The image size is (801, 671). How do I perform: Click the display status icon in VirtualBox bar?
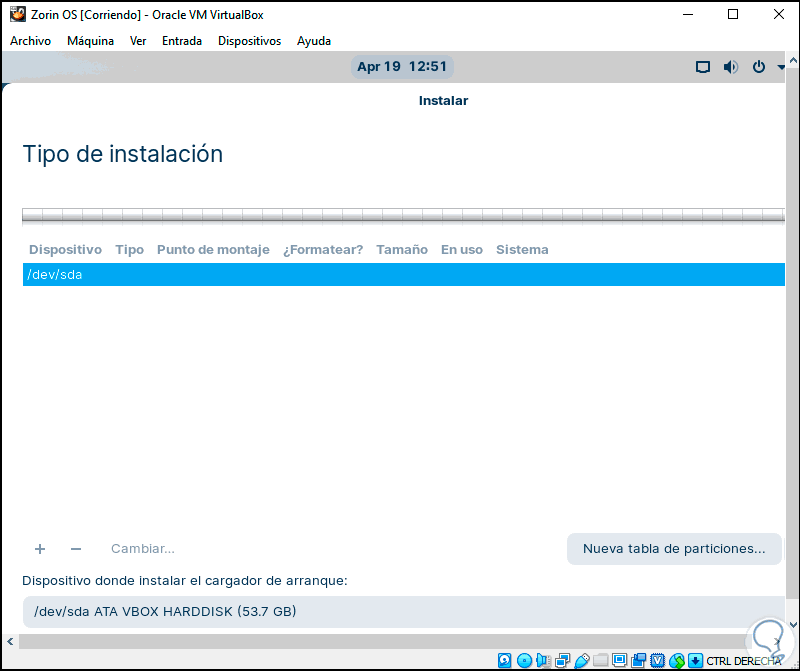[x=620, y=661]
